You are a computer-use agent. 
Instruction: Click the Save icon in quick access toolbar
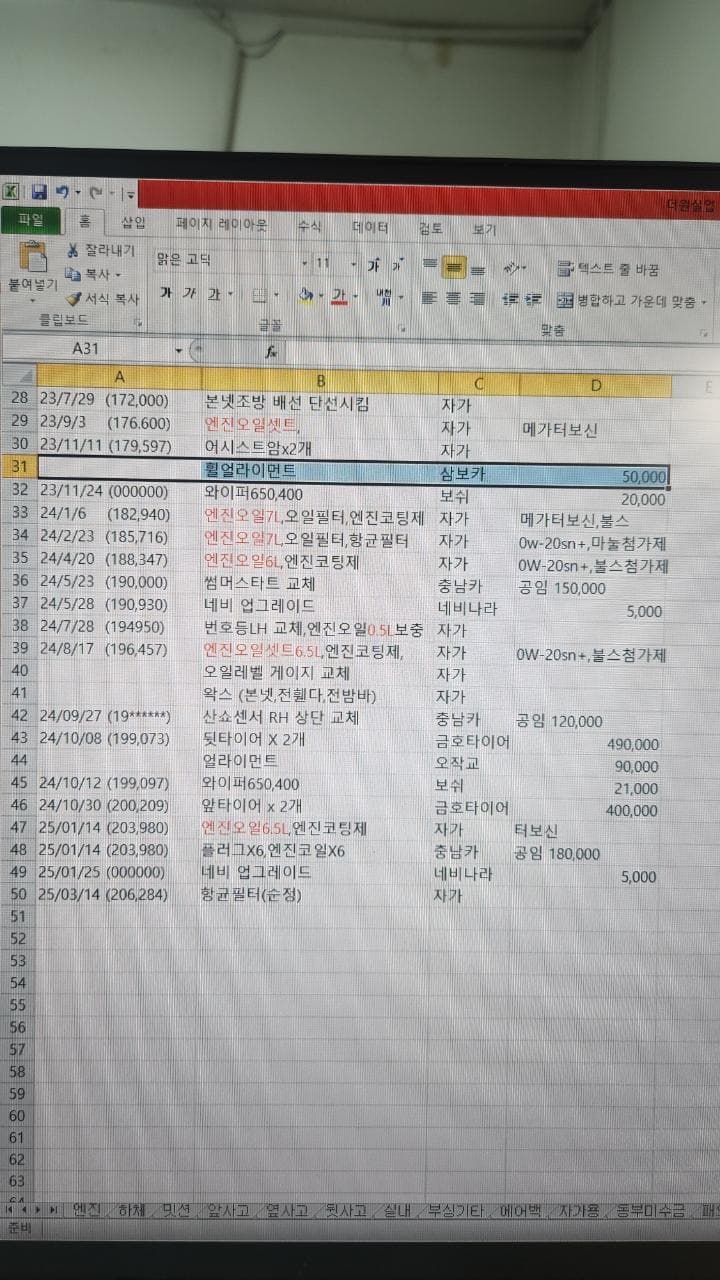[x=39, y=191]
